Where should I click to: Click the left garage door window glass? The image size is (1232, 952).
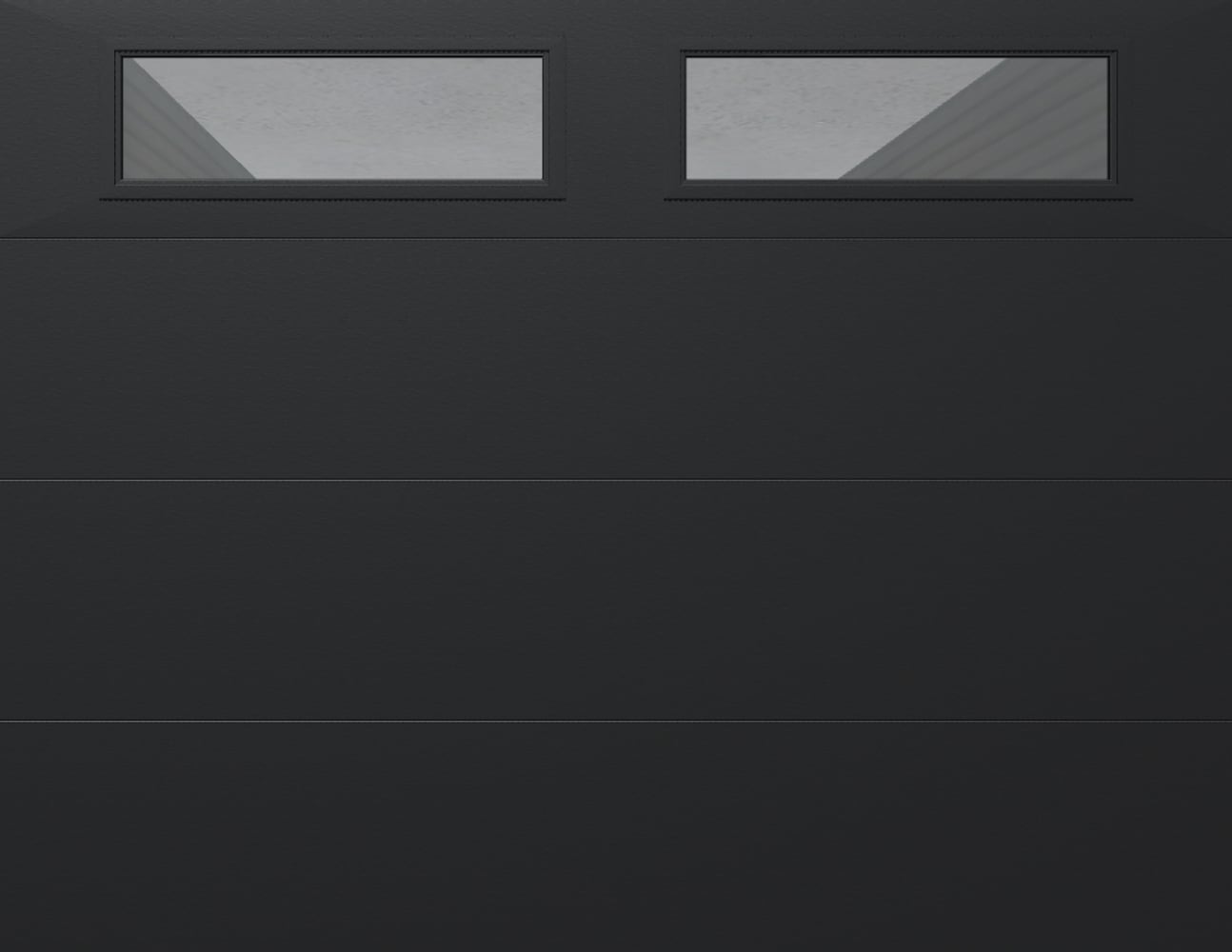tap(333, 118)
